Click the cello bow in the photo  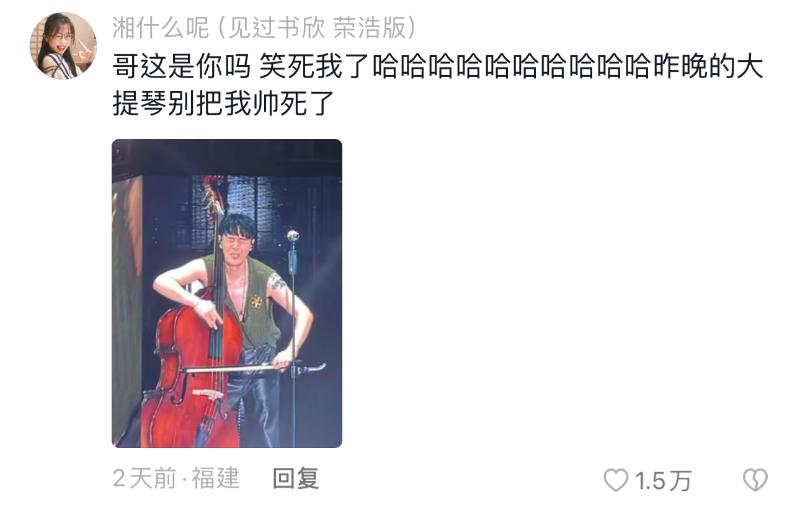tap(255, 369)
